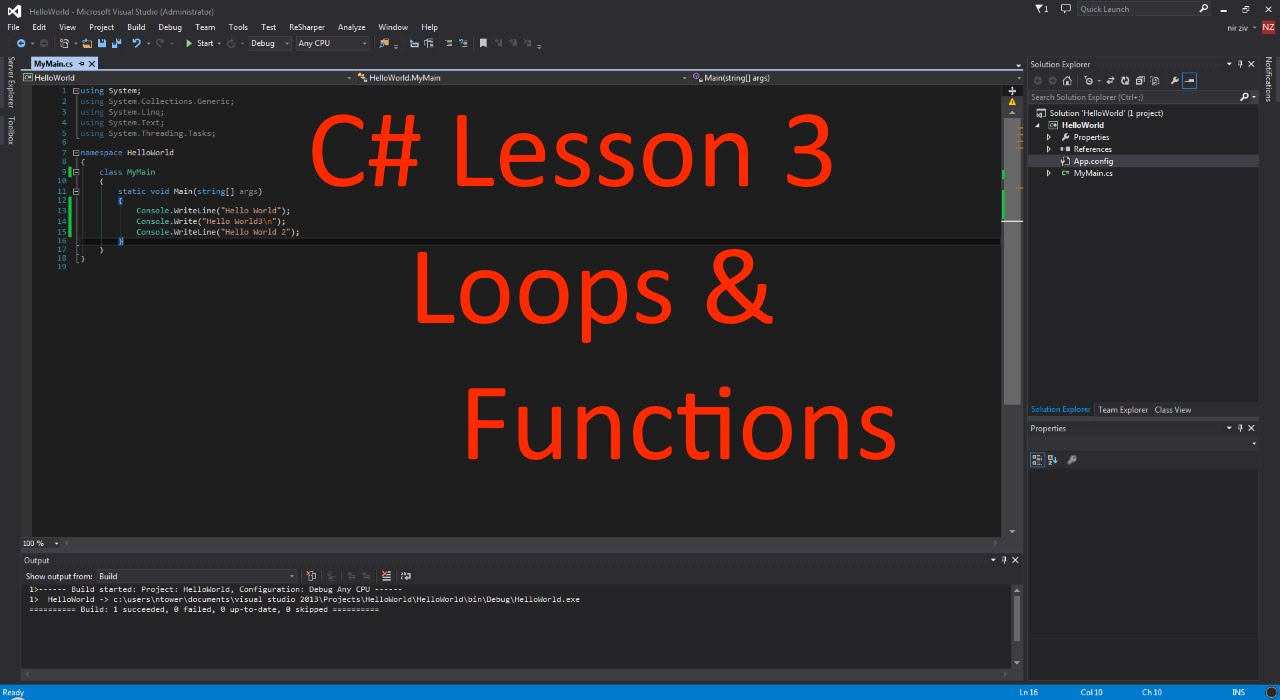1280x700 pixels.
Task: Open the 100 % zoom dropdown
Action: (x=41, y=543)
